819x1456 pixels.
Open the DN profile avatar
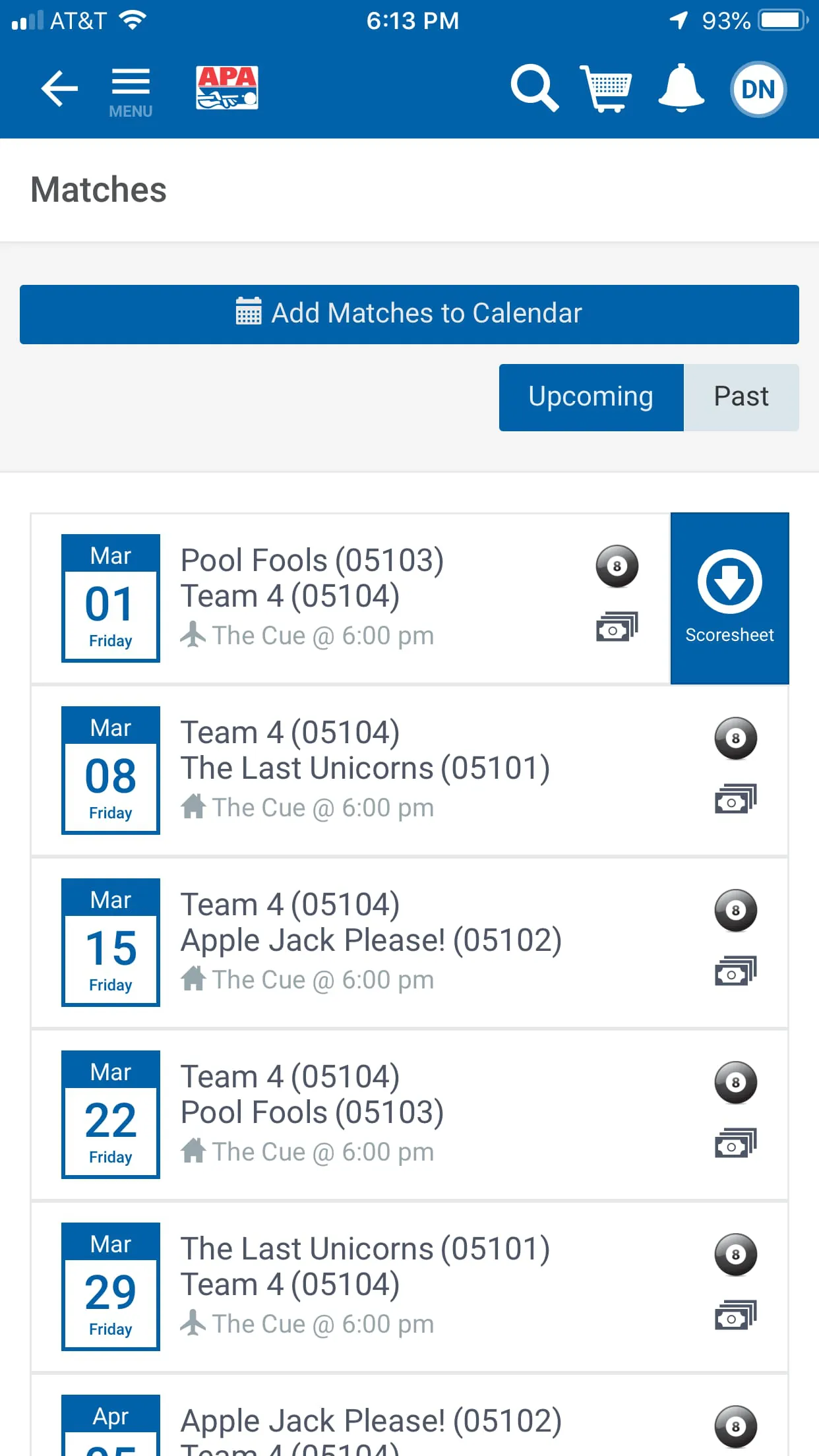point(758,89)
